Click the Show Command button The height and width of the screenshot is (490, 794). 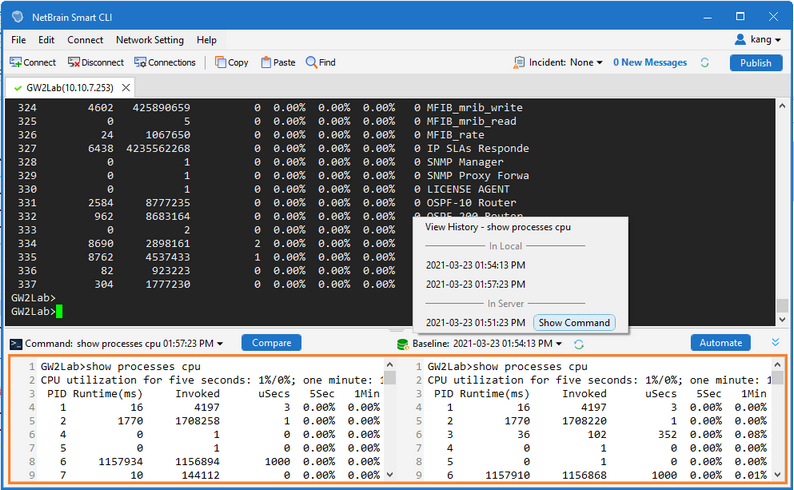pyautogui.click(x=573, y=323)
